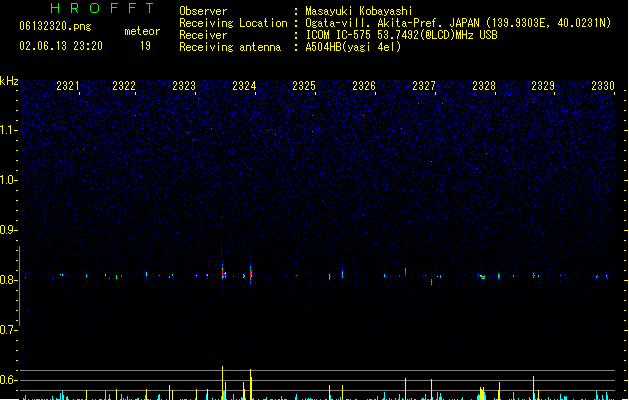Click the 2328 time marker
Viewport: 629px width, 400px height.
pos(484,86)
